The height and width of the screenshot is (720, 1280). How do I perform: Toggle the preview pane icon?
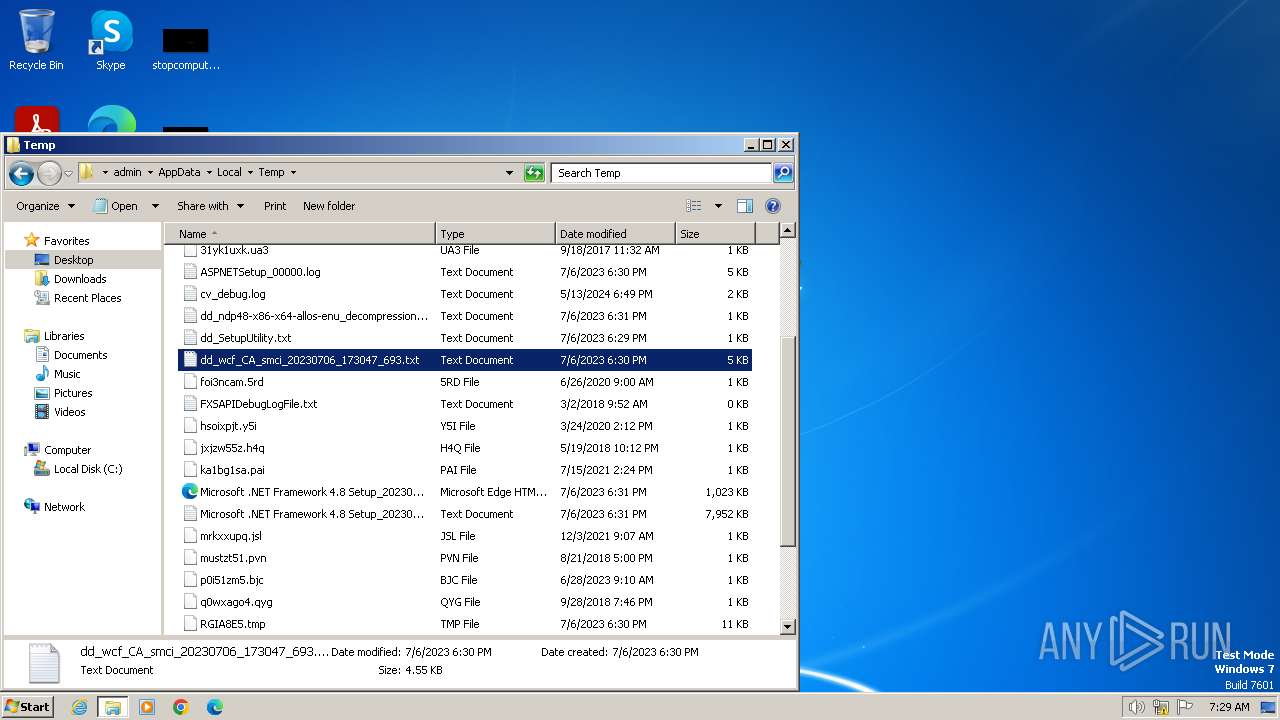(745, 206)
